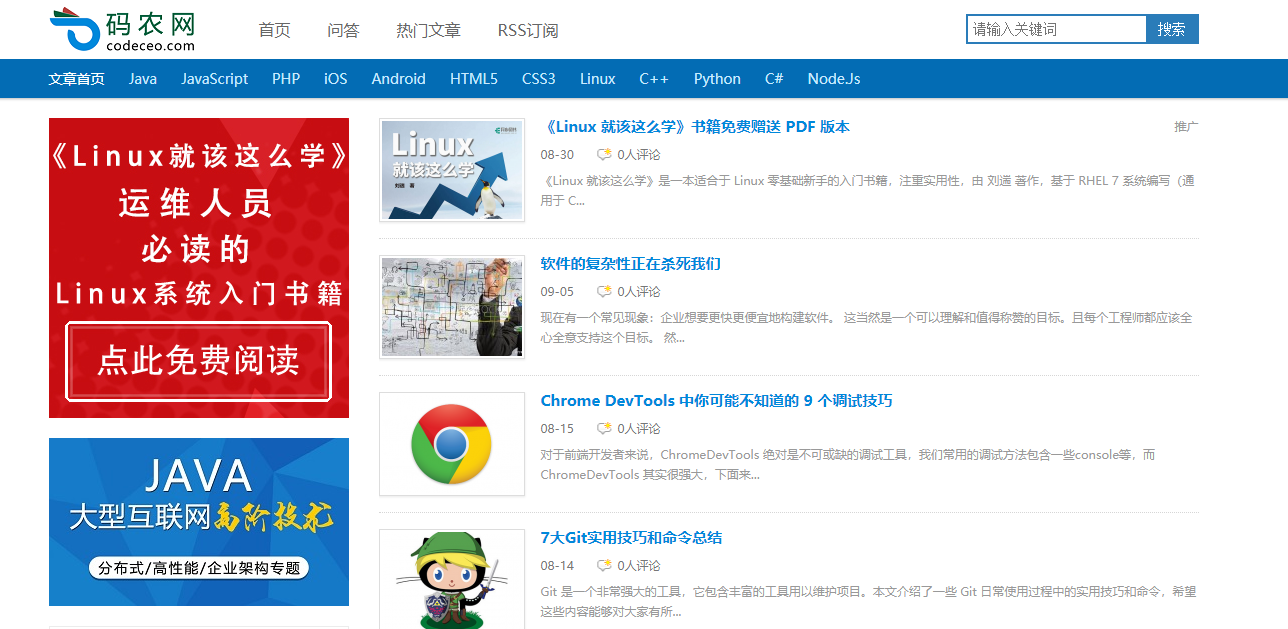Select Python category
1288x629 pixels.
coord(717,79)
